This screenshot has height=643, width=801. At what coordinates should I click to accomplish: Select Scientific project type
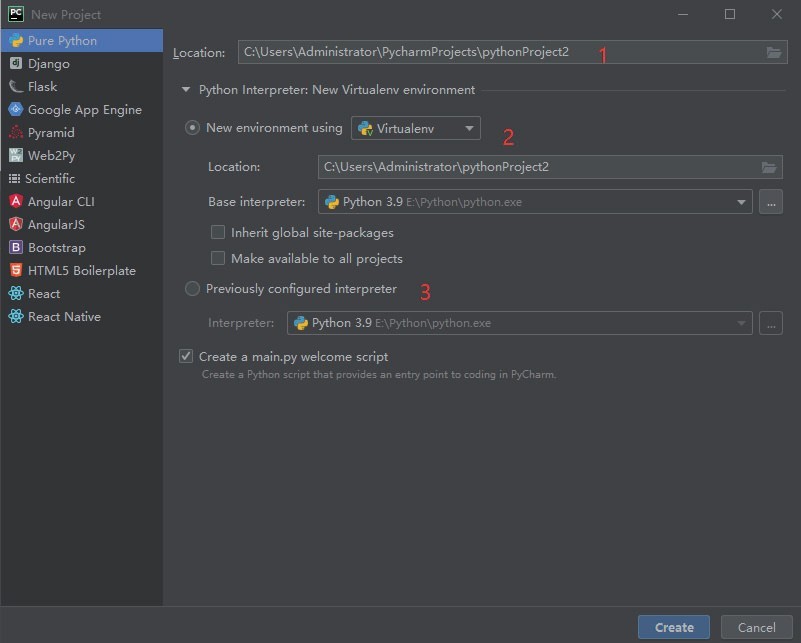click(x=82, y=178)
